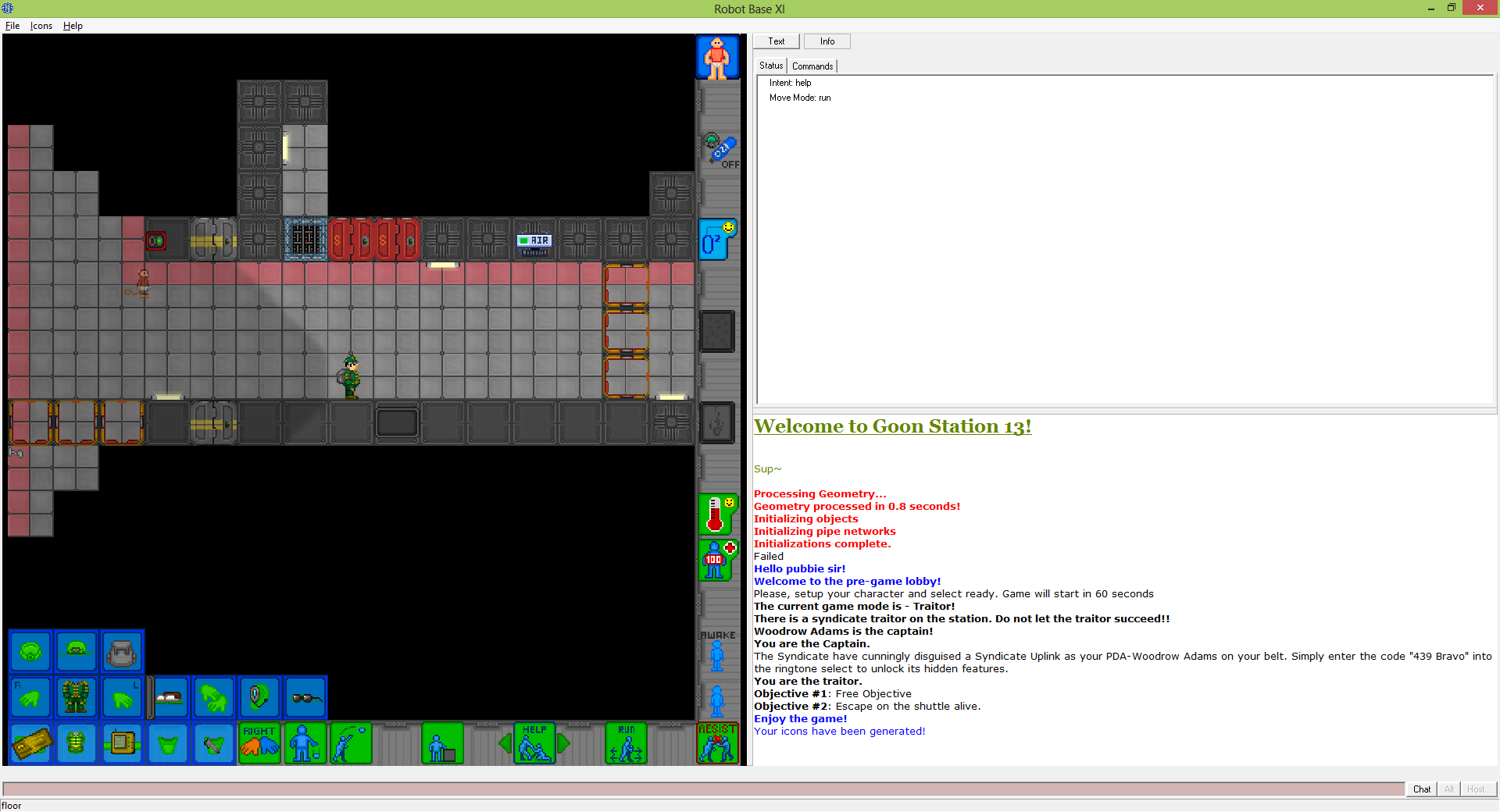The image size is (1500, 812).
Task: Click the green captain armor suit slot
Action: point(77,697)
